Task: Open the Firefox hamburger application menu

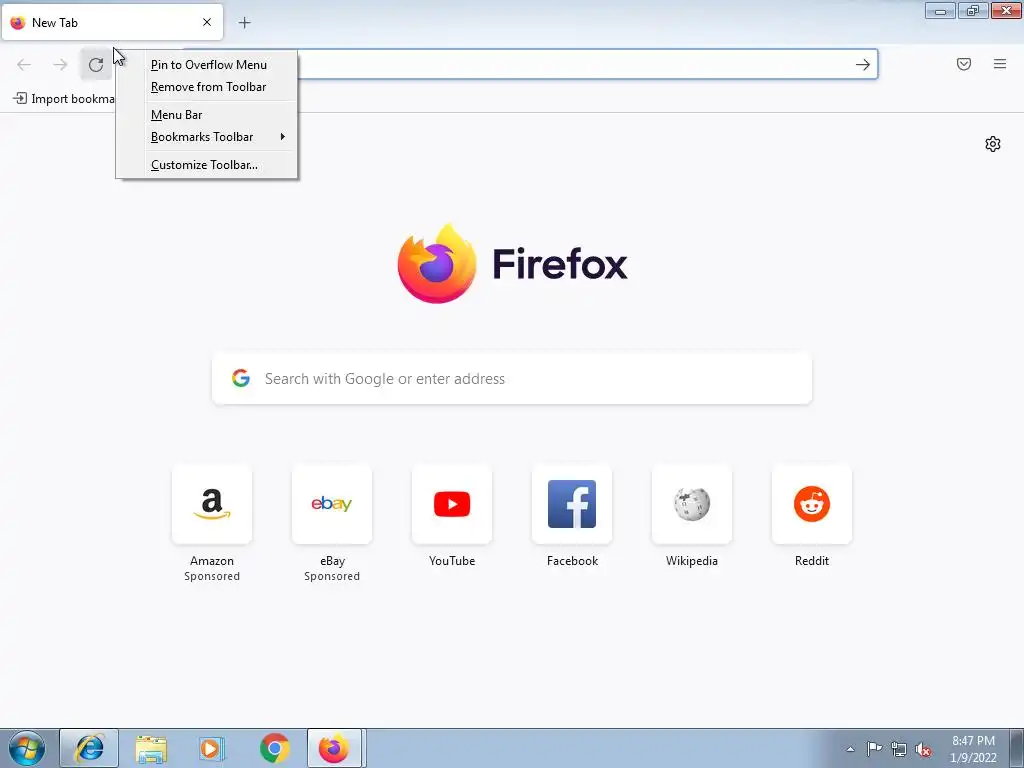Action: [x=1000, y=64]
